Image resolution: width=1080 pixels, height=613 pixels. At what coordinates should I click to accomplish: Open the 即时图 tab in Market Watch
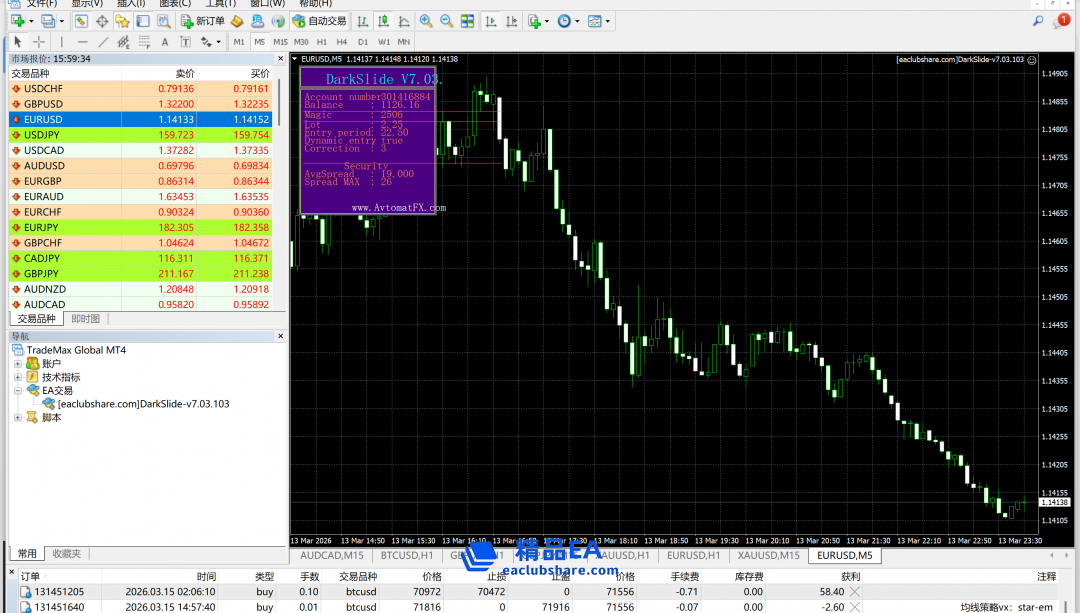(86, 319)
